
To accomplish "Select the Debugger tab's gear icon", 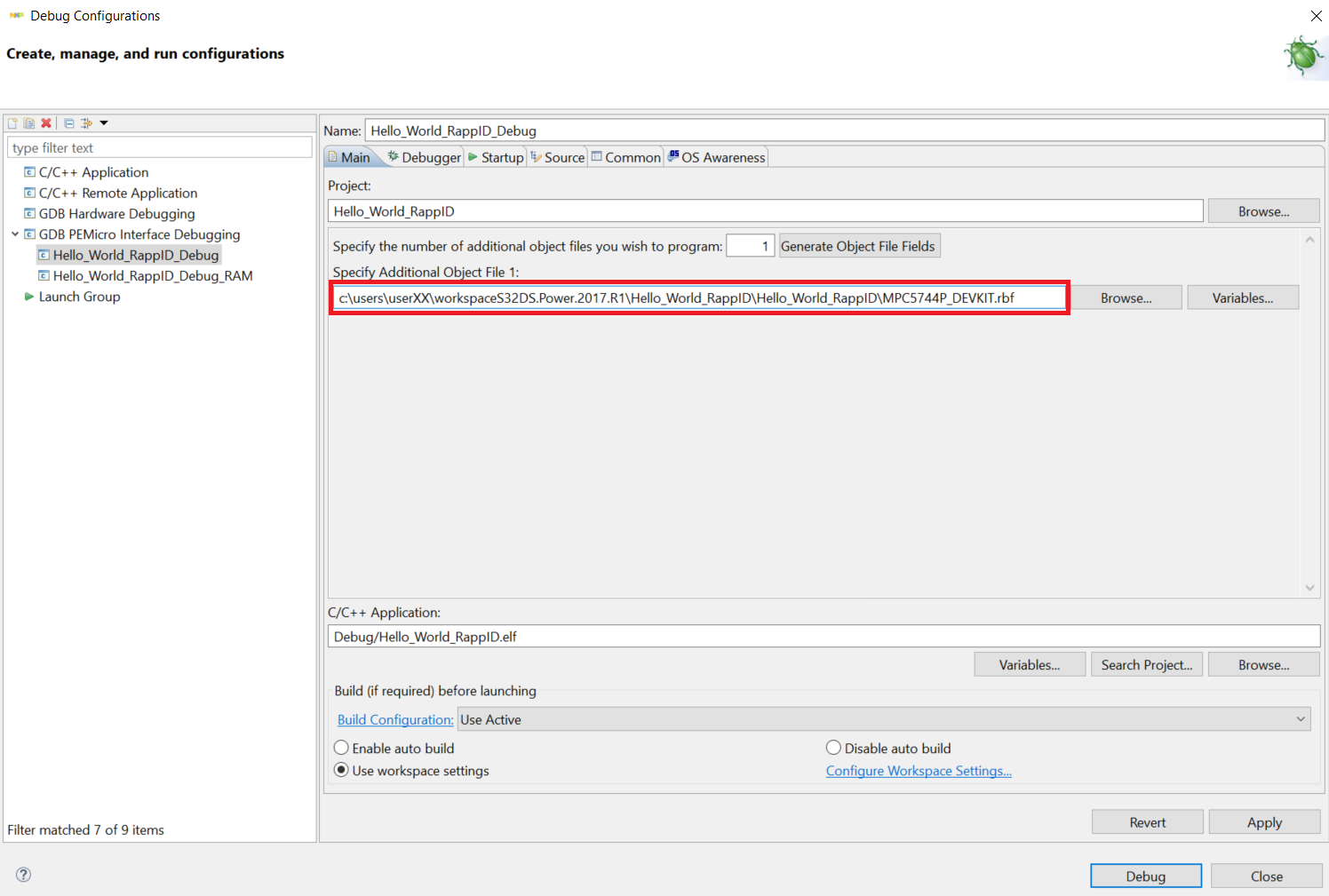I will (x=394, y=156).
